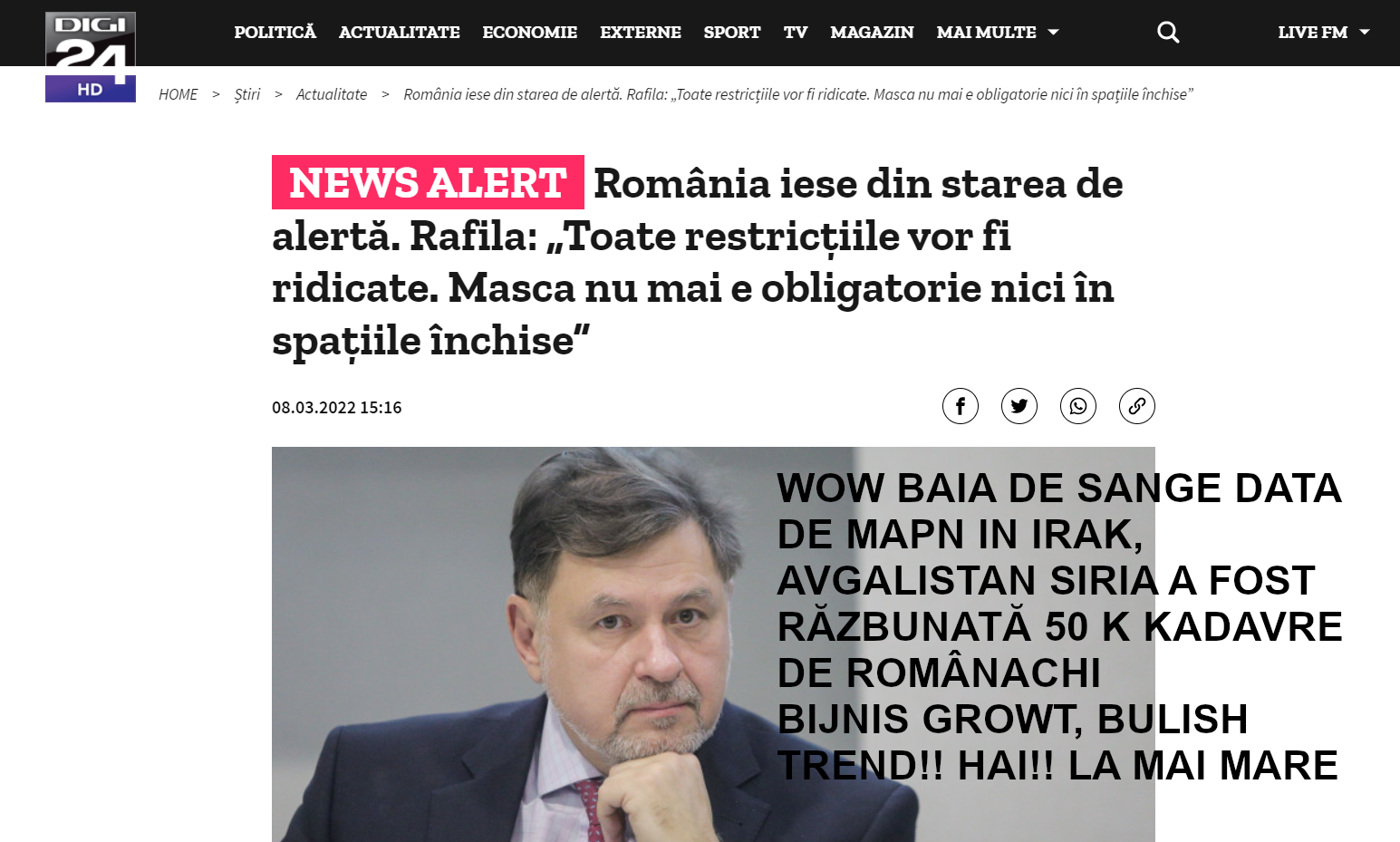Go to Economie section

click(x=530, y=33)
